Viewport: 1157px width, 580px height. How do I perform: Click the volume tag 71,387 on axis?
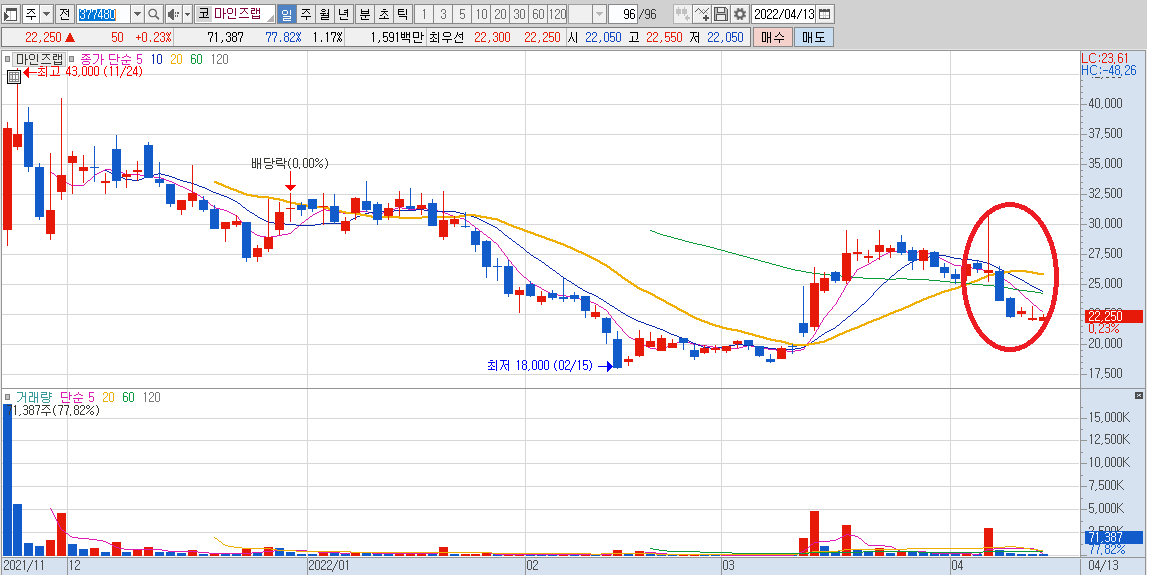[x=1113, y=538]
